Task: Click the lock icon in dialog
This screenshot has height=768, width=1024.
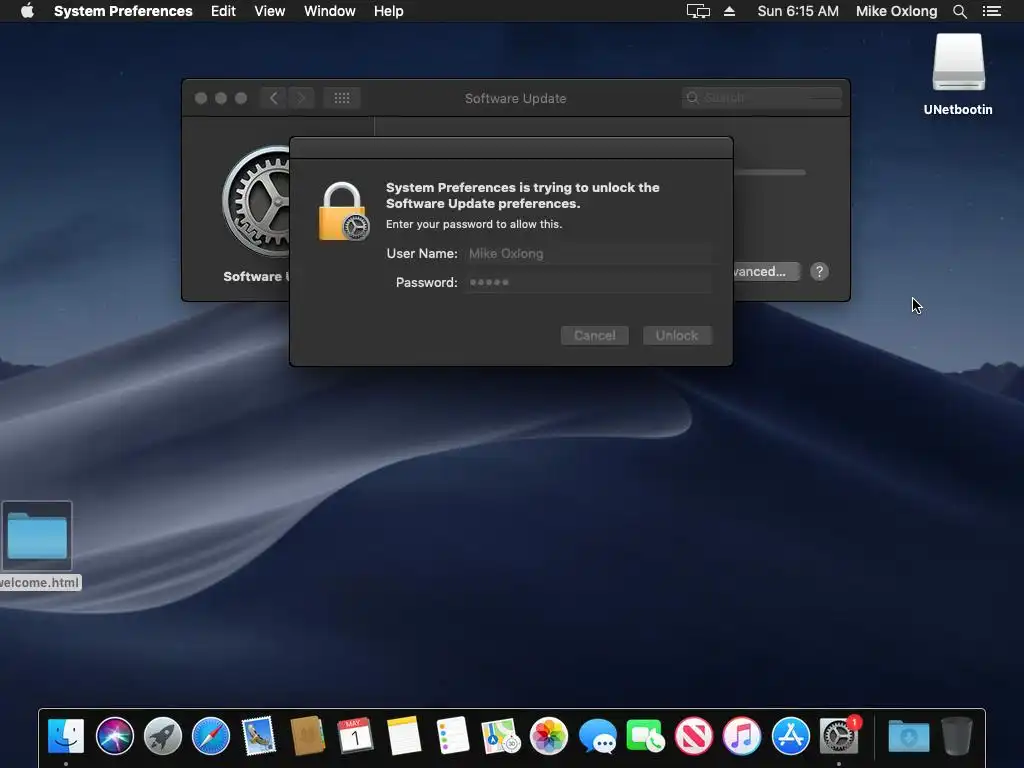Action: (x=344, y=212)
